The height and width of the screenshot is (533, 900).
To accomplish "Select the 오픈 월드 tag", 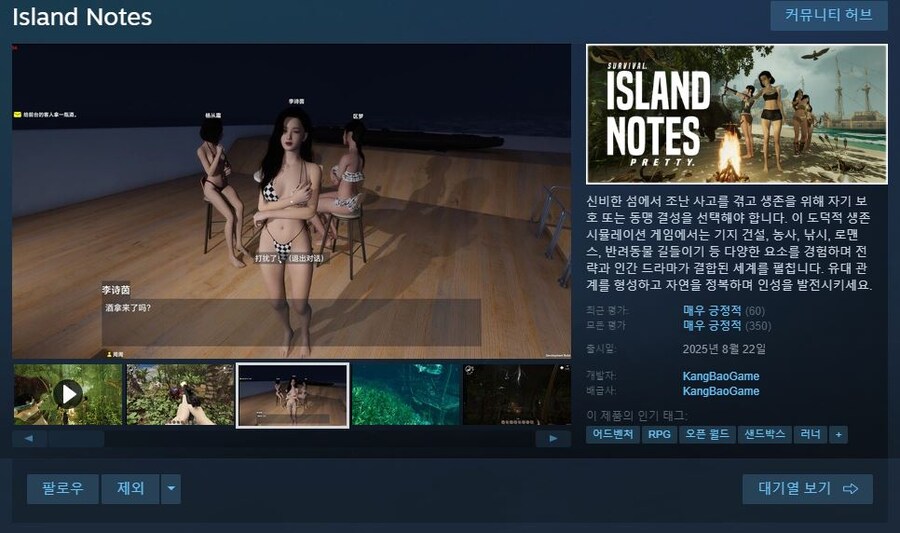I will (x=707, y=435).
